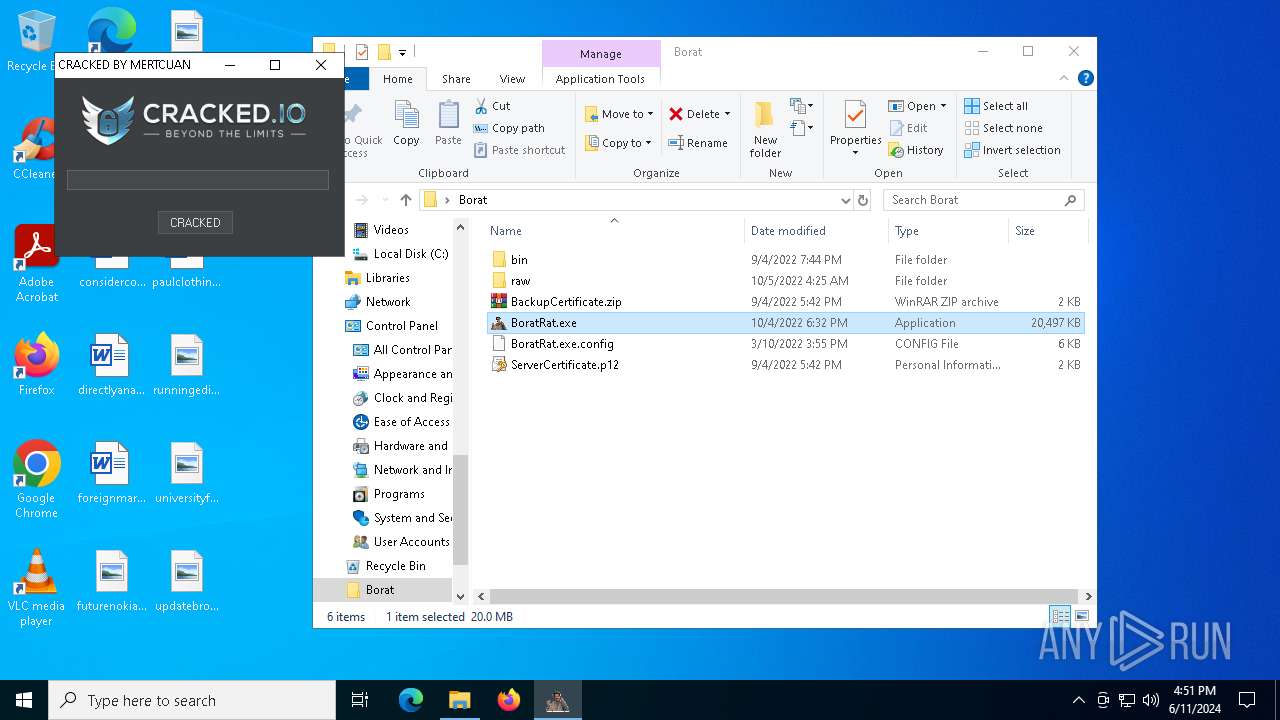Click Copy path in ribbon
The width and height of the screenshot is (1280, 720).
click(x=508, y=128)
